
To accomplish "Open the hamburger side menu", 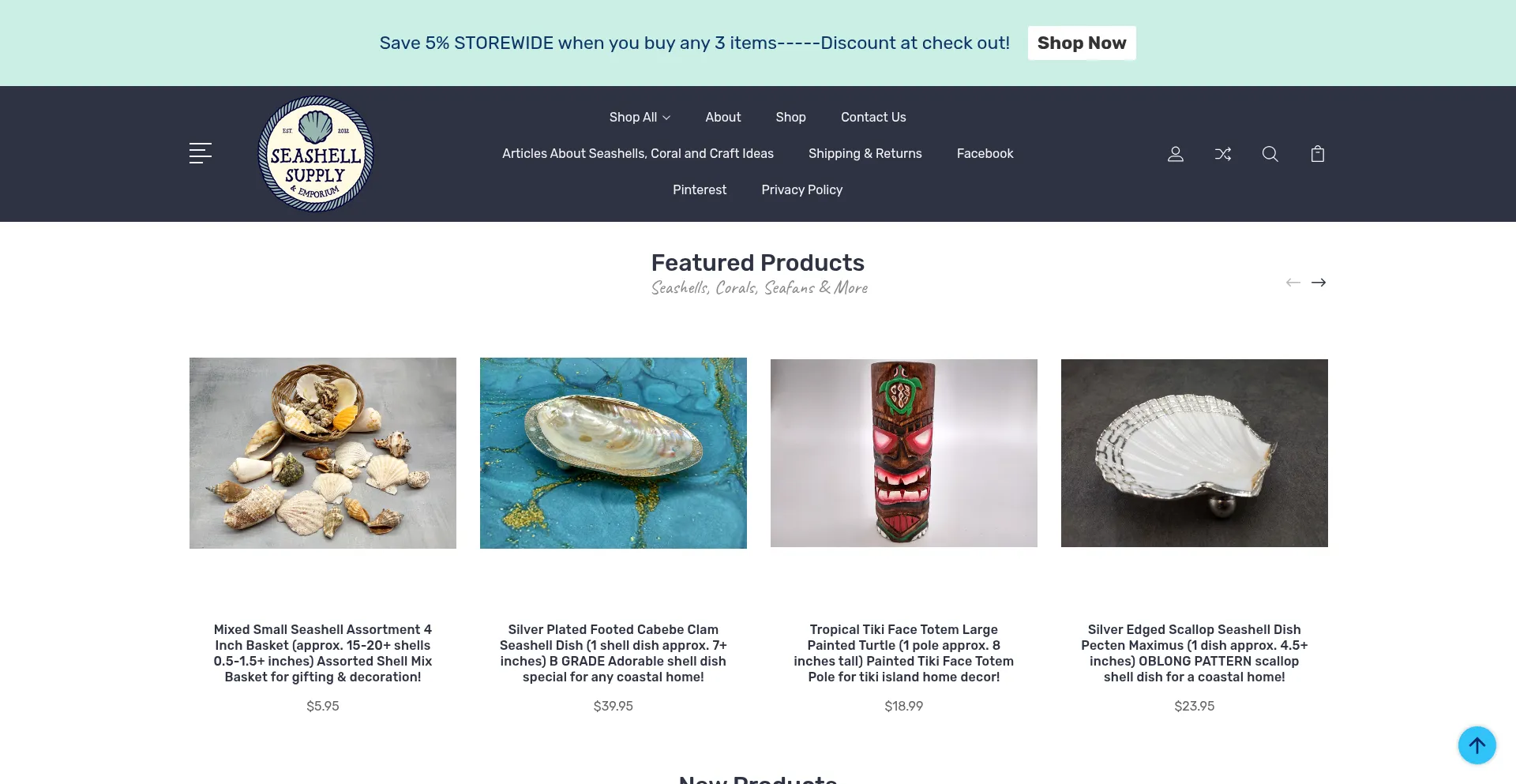I will tap(201, 153).
